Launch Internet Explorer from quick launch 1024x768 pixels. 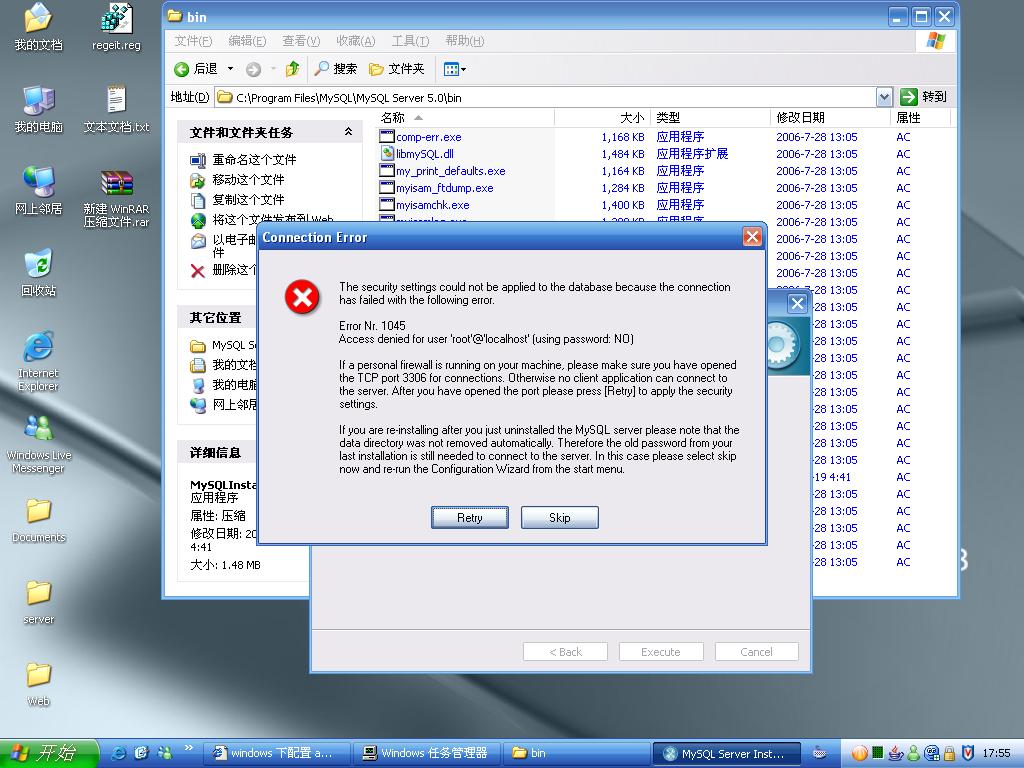119,753
